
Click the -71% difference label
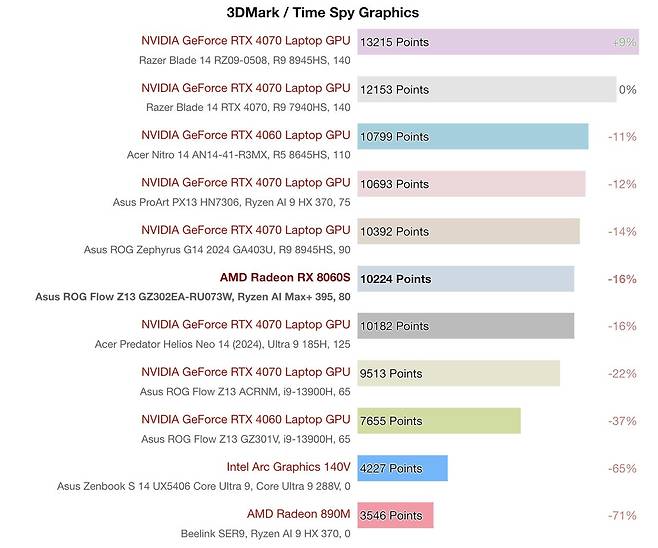pos(622,516)
